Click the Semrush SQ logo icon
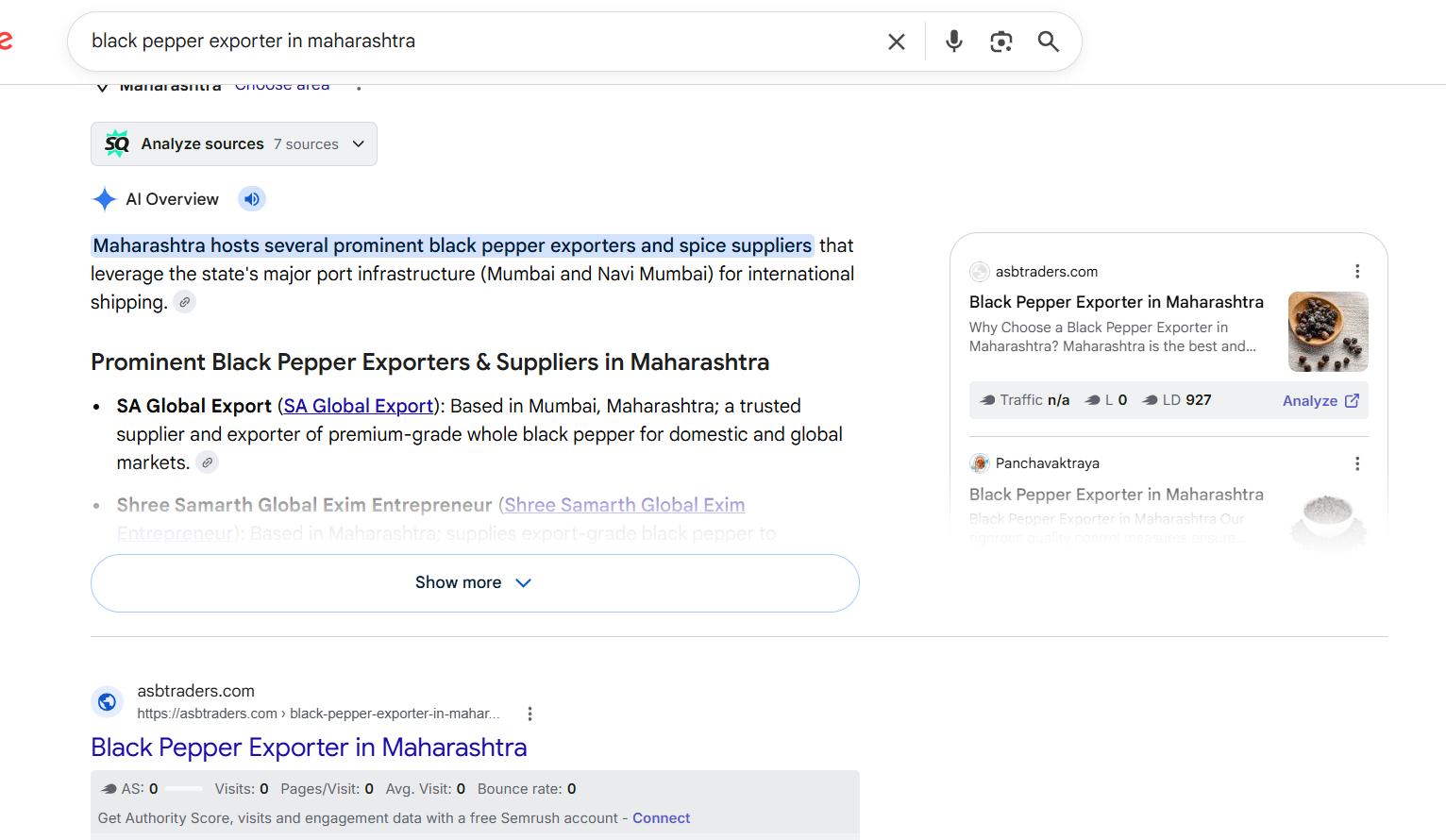 tap(117, 143)
